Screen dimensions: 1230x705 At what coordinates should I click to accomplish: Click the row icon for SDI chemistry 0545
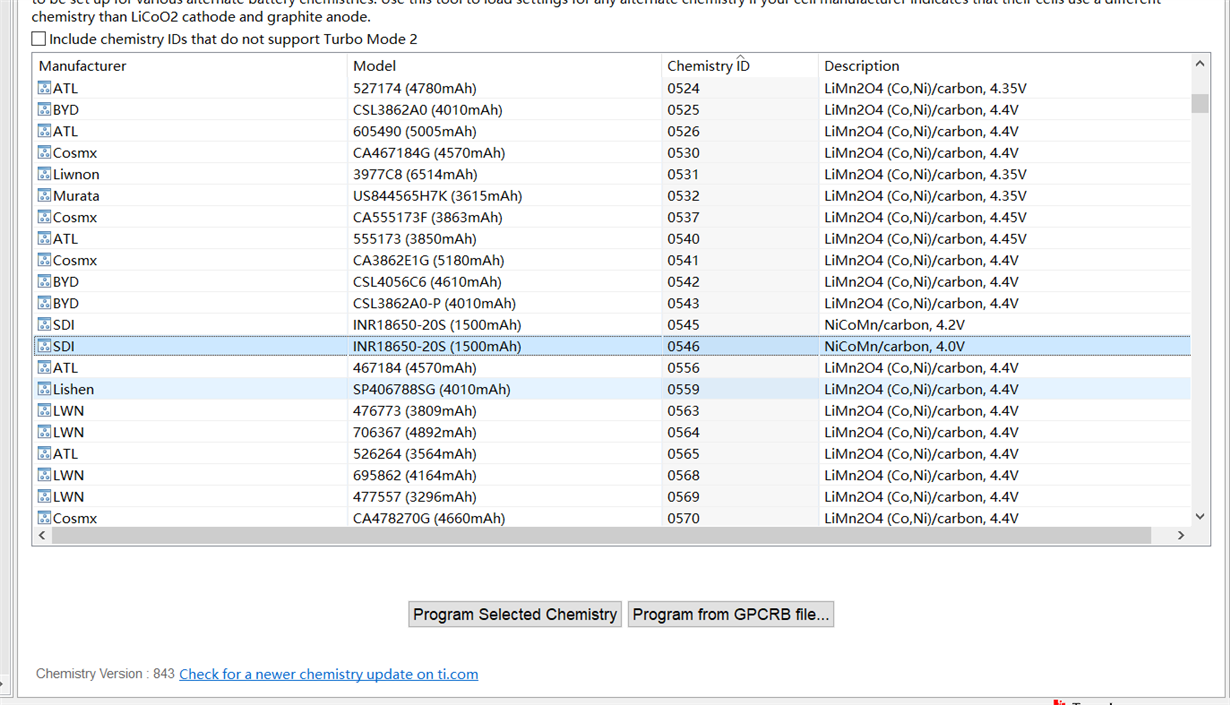click(x=44, y=325)
